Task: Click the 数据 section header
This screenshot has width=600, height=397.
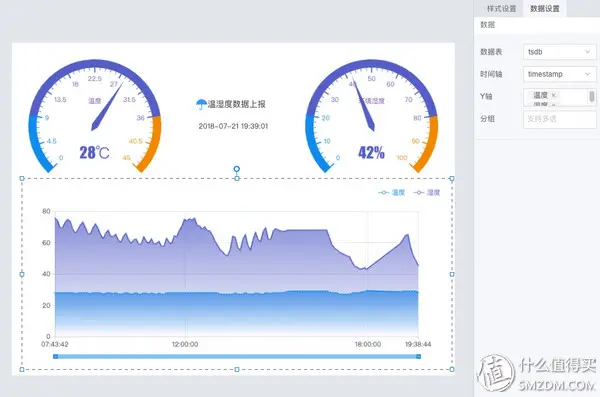Action: click(488, 25)
